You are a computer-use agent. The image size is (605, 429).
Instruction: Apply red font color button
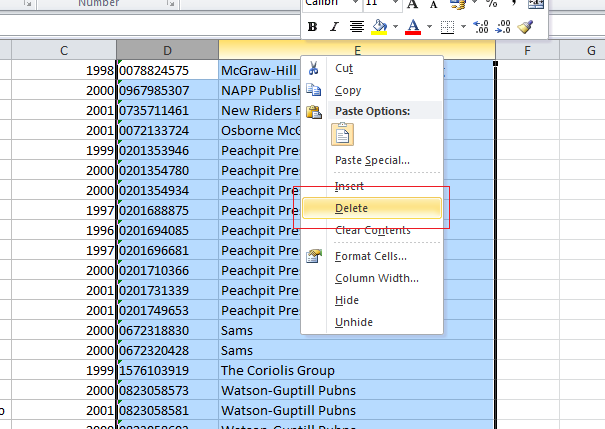click(x=413, y=27)
